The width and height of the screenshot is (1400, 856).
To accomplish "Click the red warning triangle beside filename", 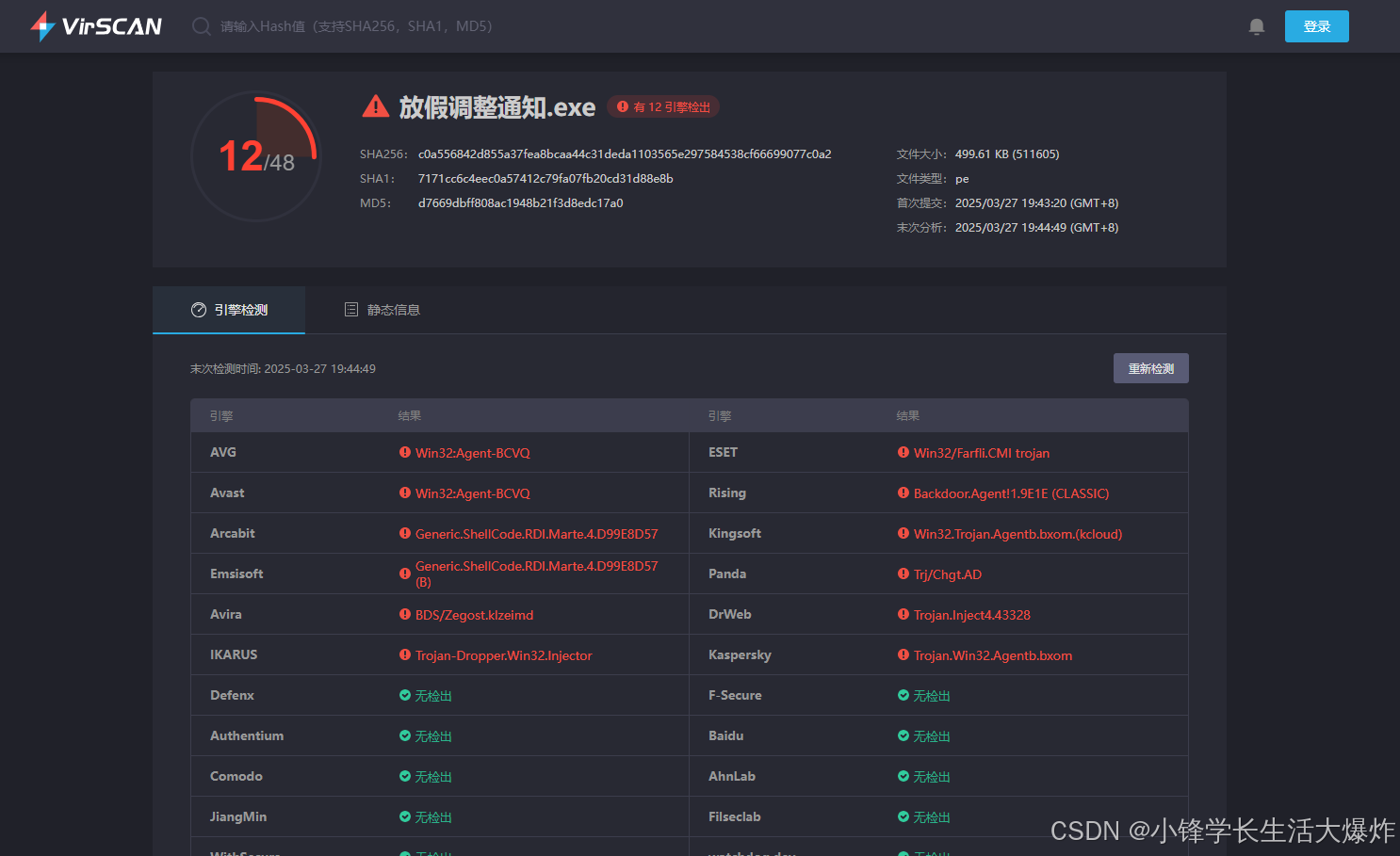I will pos(375,106).
